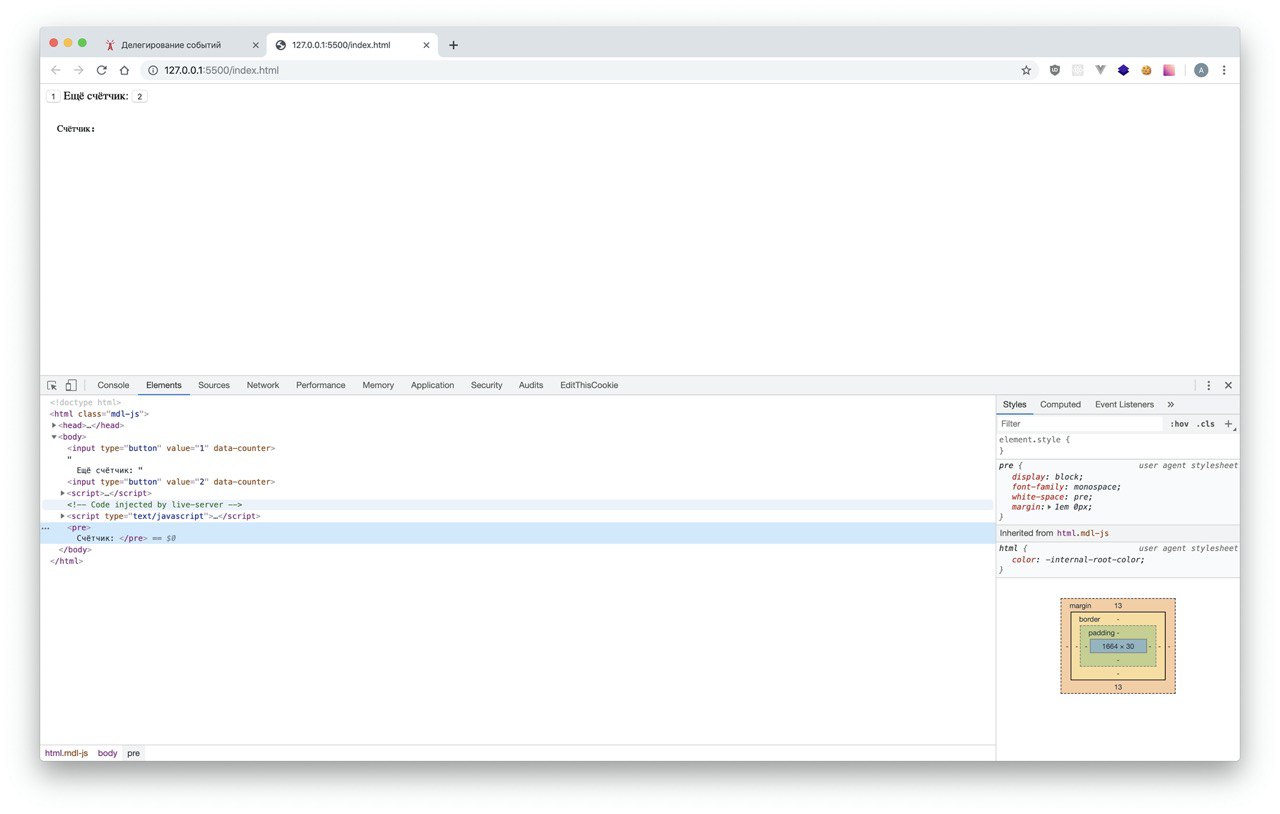The height and width of the screenshot is (814, 1280).
Task: Open DevTools customize three-dot menu
Action: tap(1208, 385)
